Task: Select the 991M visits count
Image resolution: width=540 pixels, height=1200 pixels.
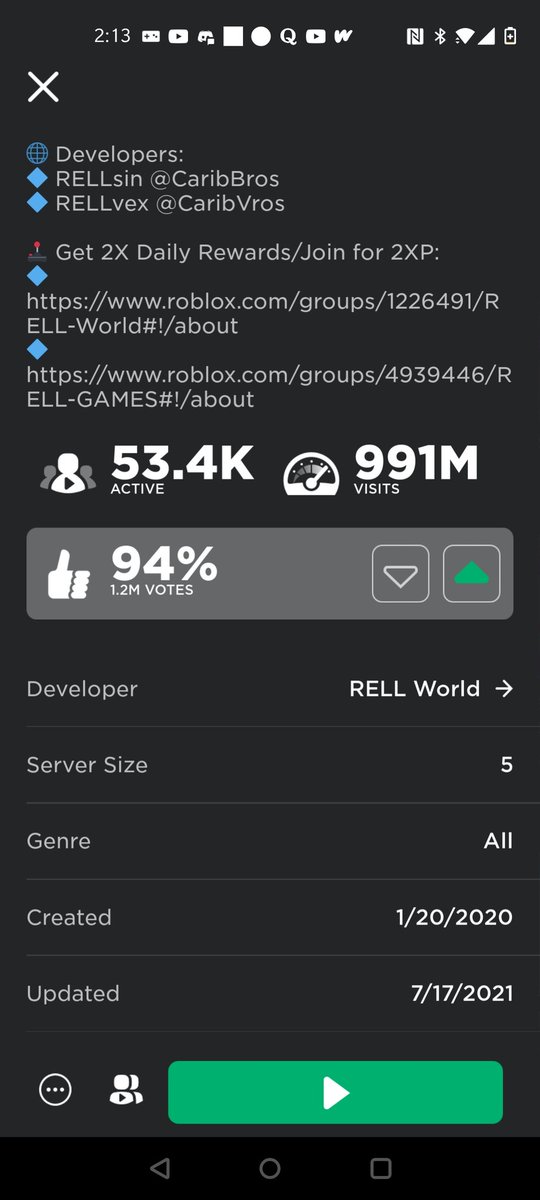Action: pyautogui.click(x=416, y=462)
